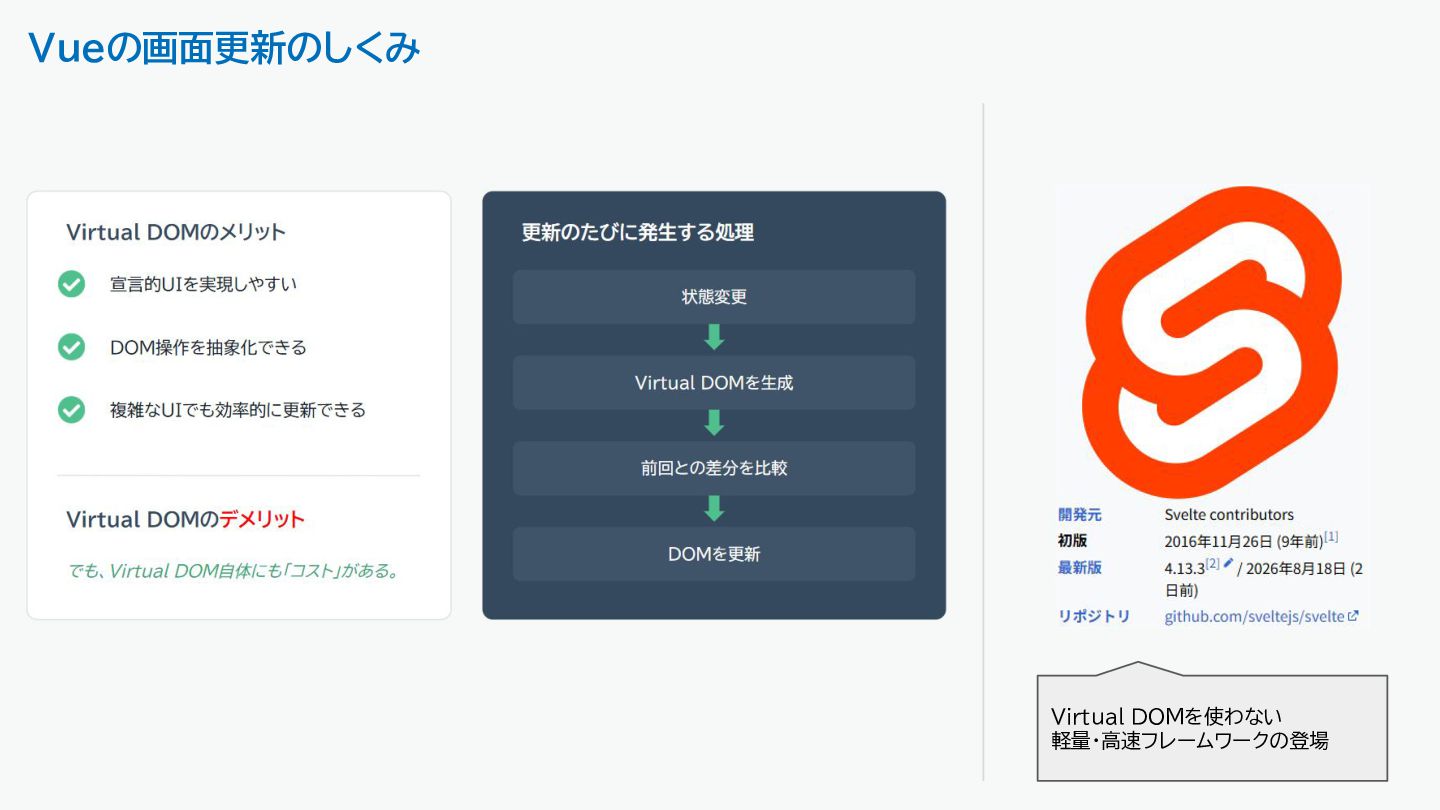
Task: Open footnote reference [2] after 4.13.3
Action: tap(1212, 564)
